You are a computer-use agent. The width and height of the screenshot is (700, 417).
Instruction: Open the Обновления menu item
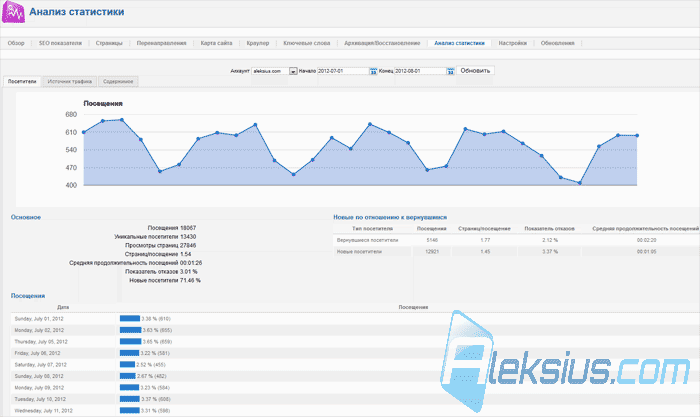click(558, 43)
